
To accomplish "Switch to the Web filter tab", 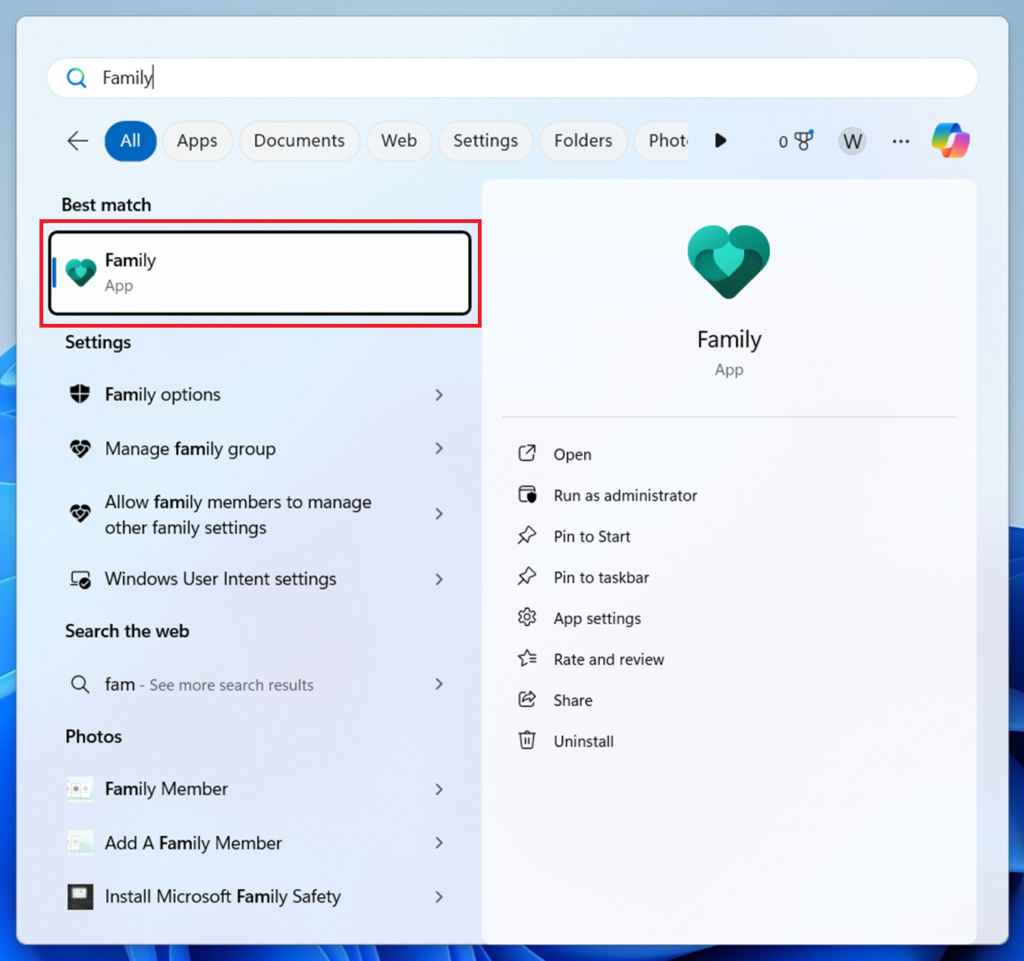I will point(399,141).
